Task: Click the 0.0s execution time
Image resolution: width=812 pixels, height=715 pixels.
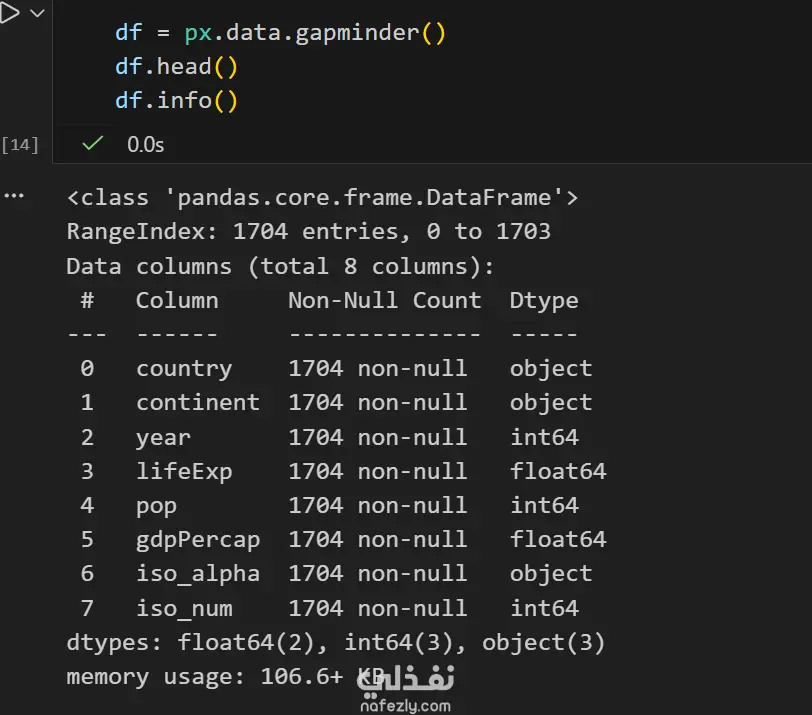Action: (x=145, y=144)
